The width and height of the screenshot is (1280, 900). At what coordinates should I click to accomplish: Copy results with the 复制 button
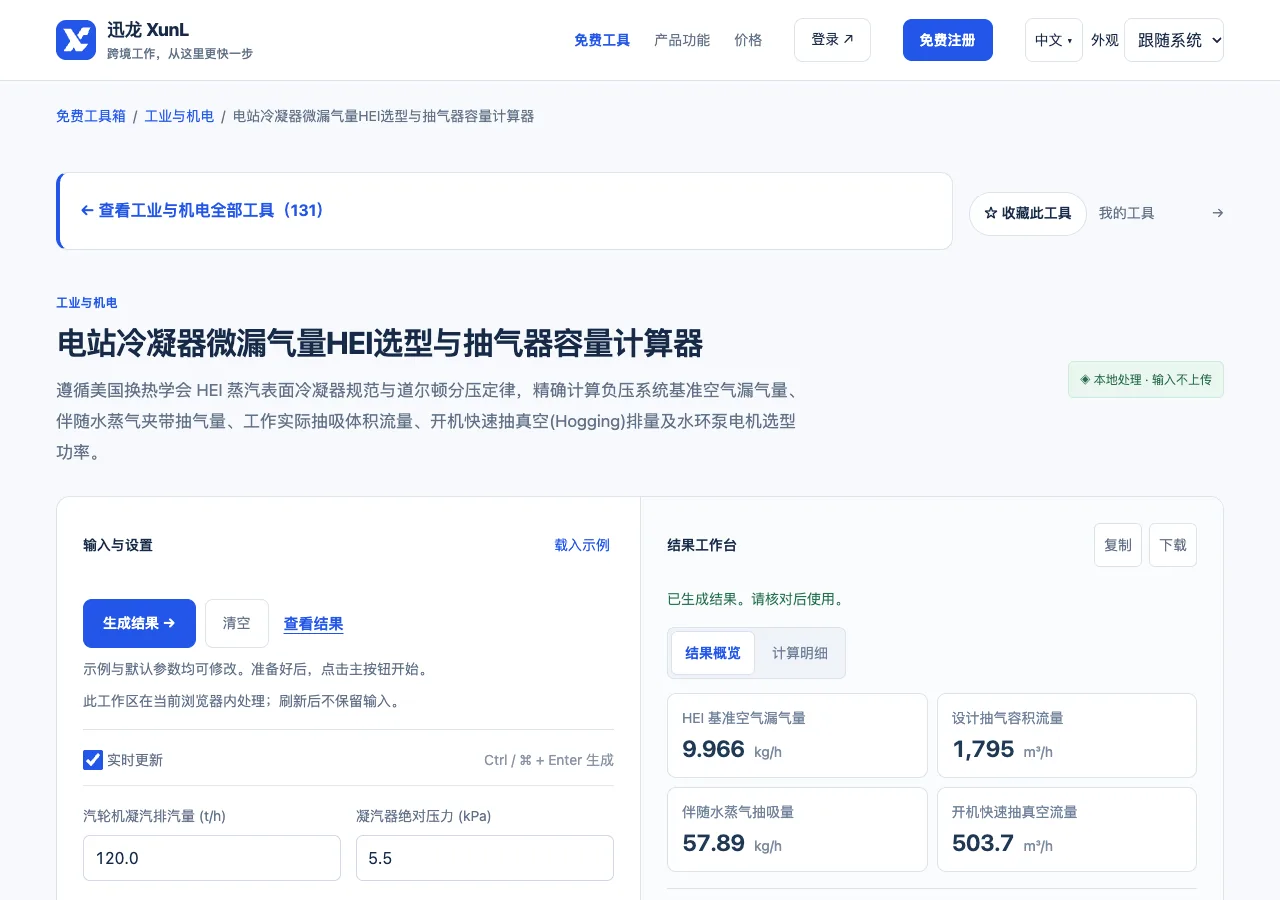[x=1118, y=545]
